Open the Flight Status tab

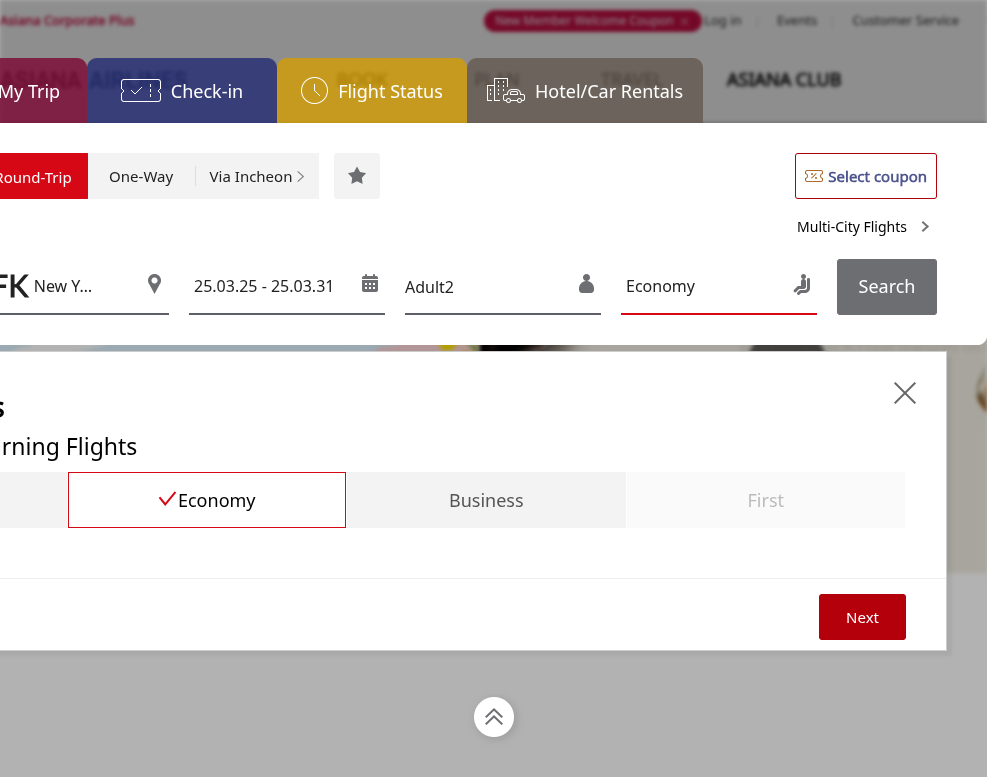(372, 91)
